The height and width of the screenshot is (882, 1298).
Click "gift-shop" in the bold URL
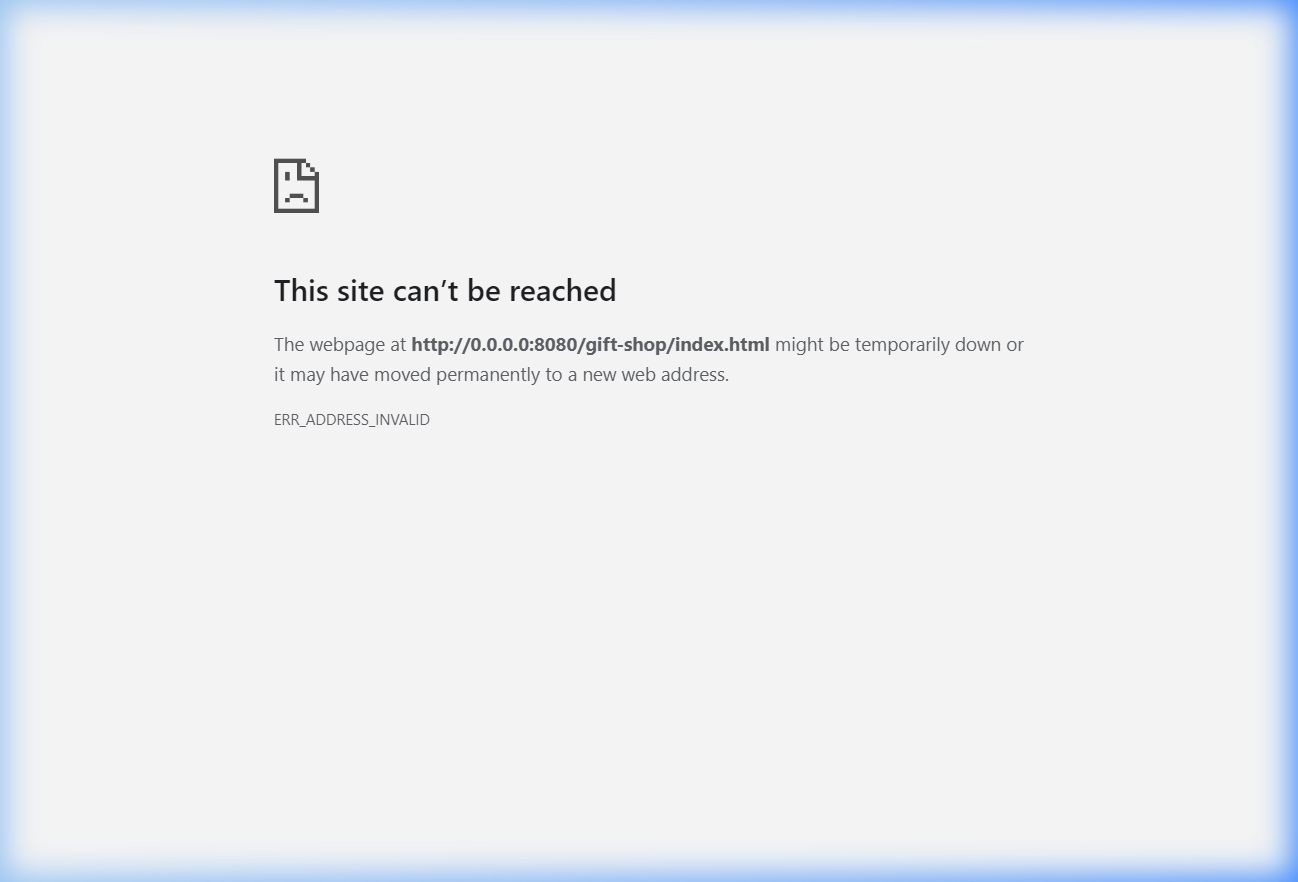(626, 345)
